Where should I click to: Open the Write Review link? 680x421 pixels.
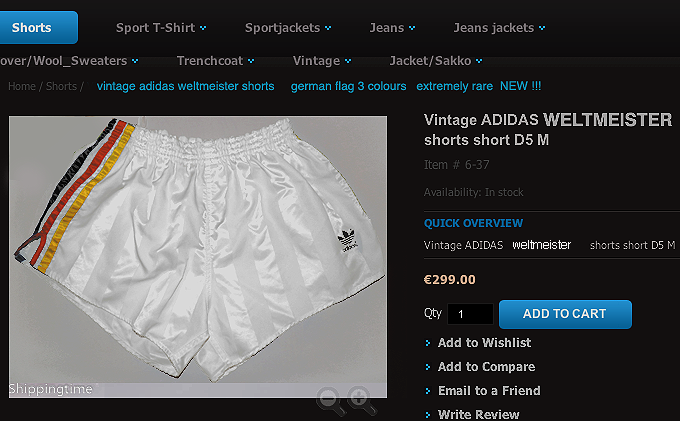click(x=478, y=414)
